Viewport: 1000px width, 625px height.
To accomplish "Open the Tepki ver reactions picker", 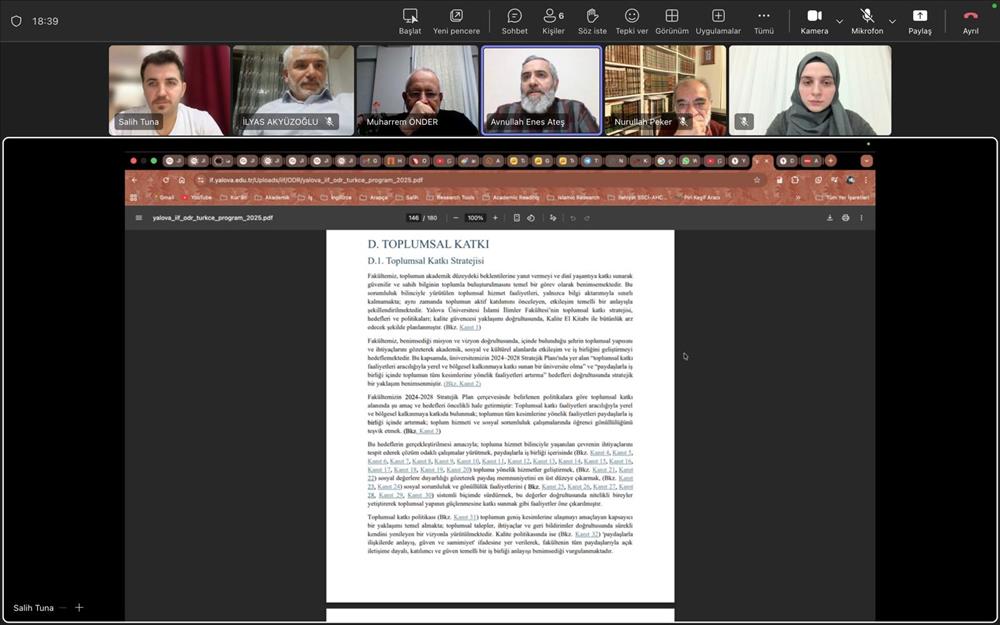I will (x=632, y=21).
